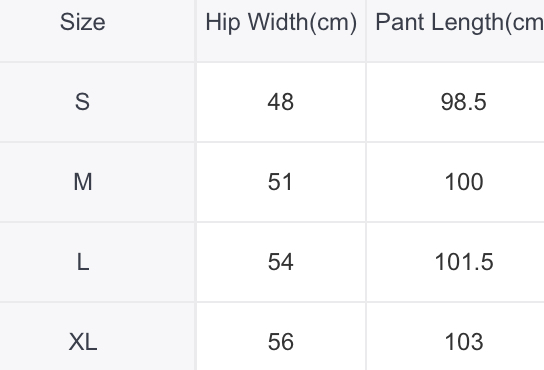Click the word Hip in header
The height and width of the screenshot is (370, 544).
pyautogui.click(x=223, y=23)
